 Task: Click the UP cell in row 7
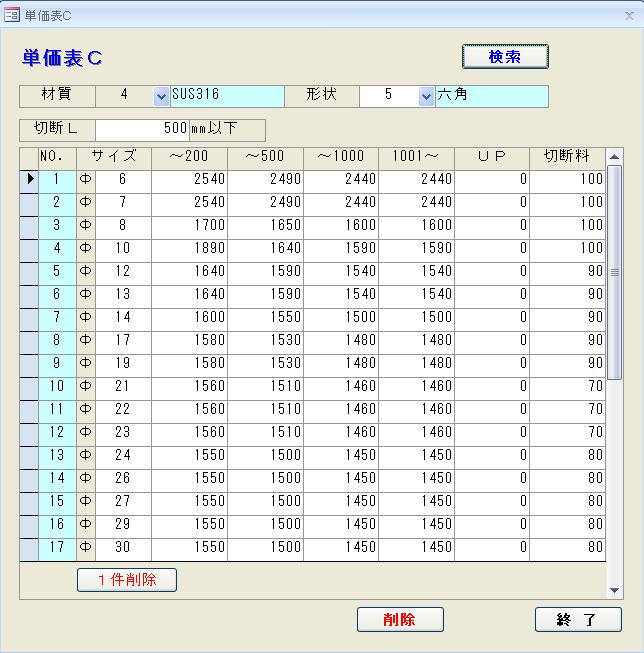pos(491,318)
